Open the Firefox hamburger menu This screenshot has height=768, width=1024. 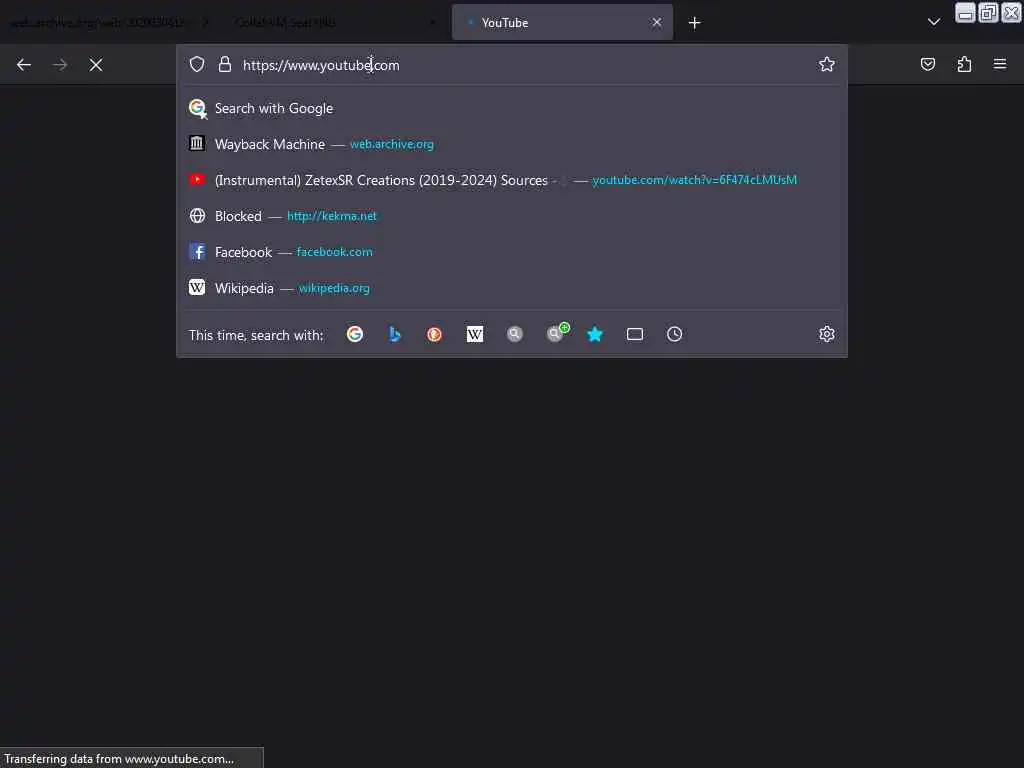tap(1000, 64)
